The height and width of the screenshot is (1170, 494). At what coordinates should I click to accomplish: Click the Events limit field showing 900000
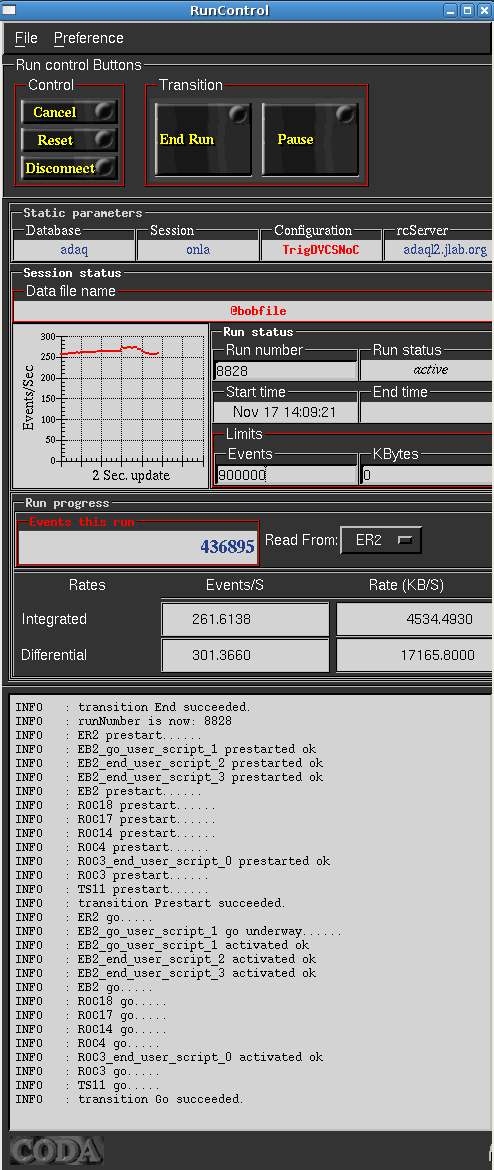(286, 475)
